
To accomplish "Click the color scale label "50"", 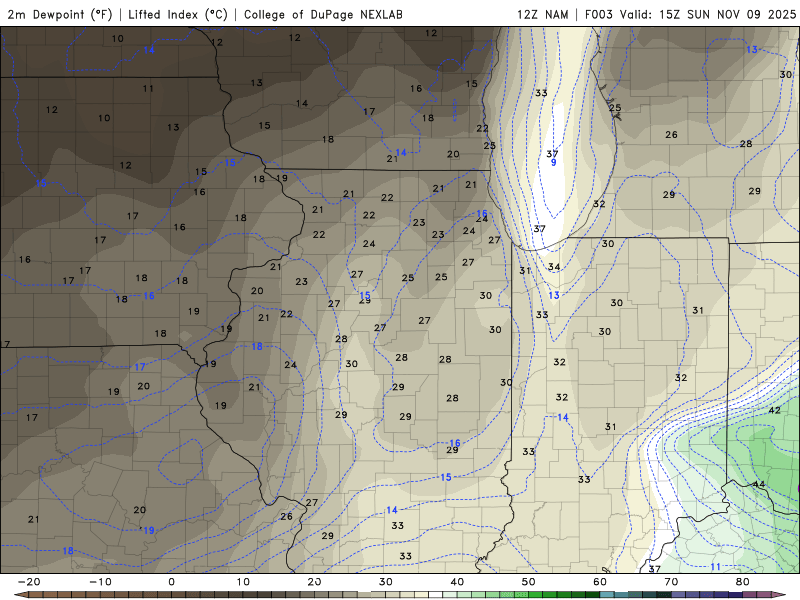I will click(x=529, y=582).
